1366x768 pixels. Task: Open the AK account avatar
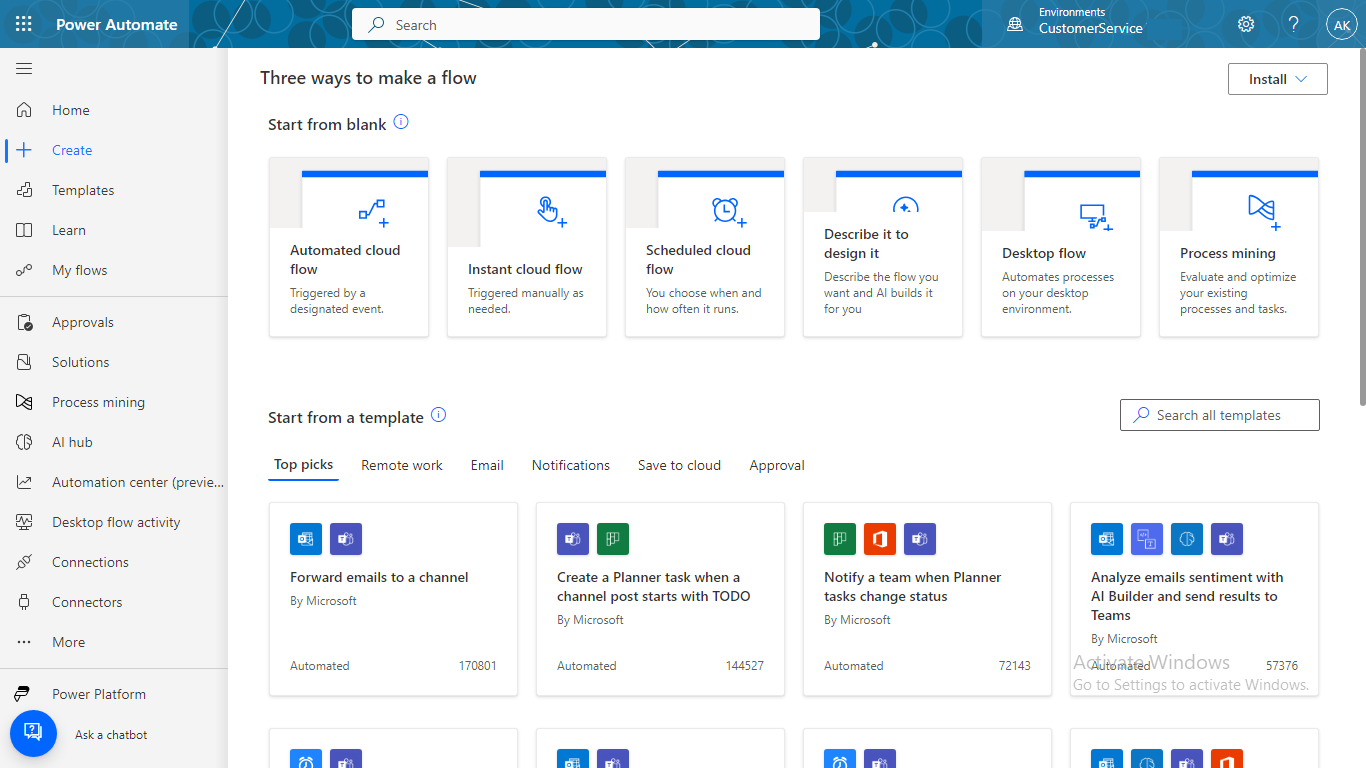1341,25
